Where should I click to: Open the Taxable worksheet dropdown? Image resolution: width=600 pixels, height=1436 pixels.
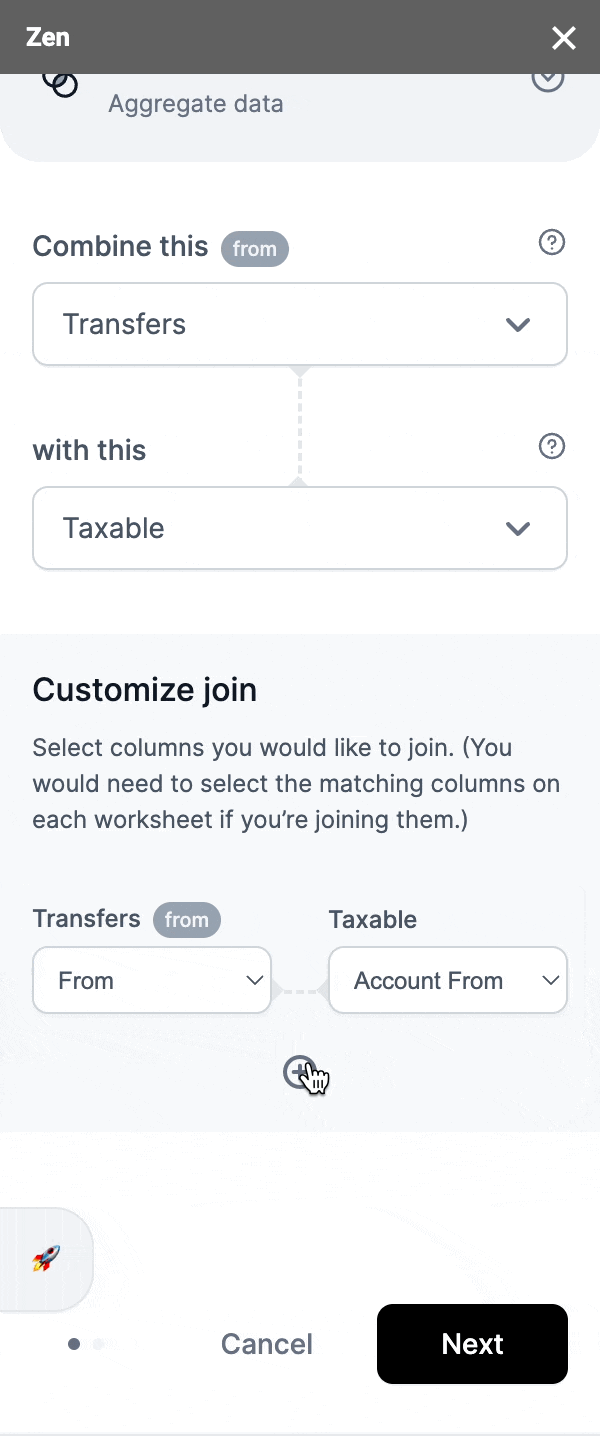(300, 528)
